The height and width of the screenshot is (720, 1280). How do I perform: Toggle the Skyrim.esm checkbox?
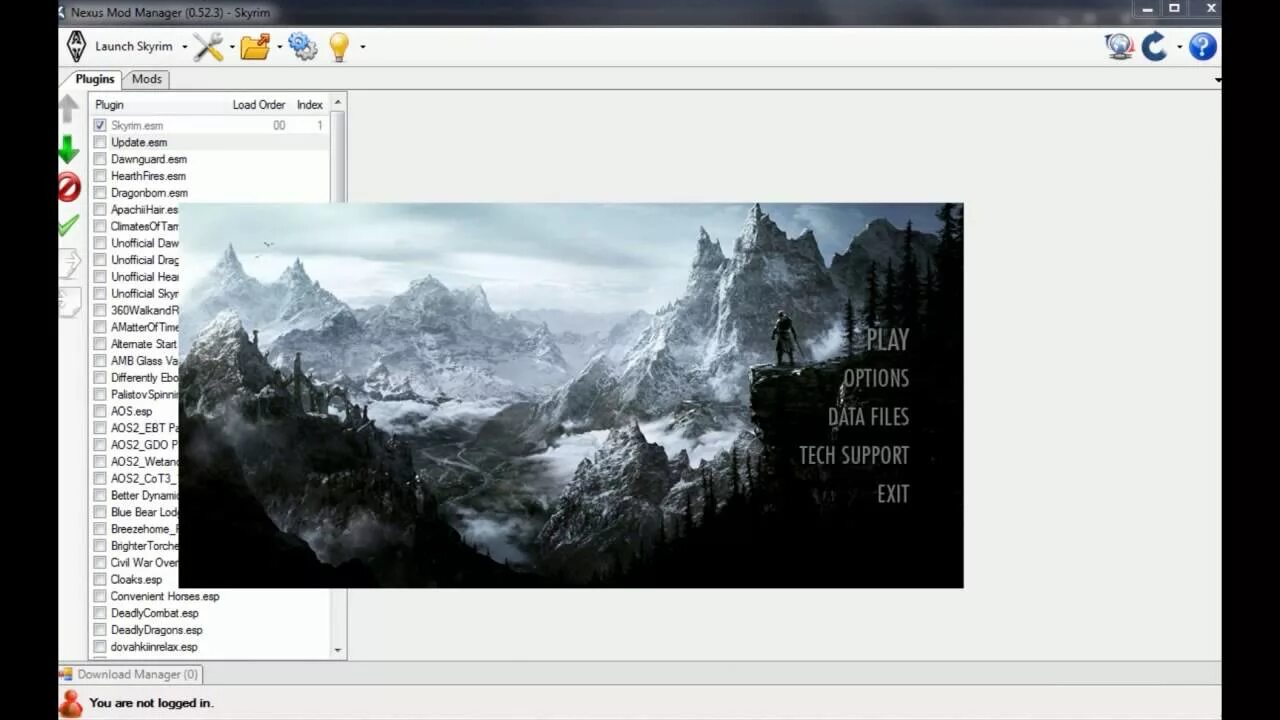pyautogui.click(x=100, y=126)
